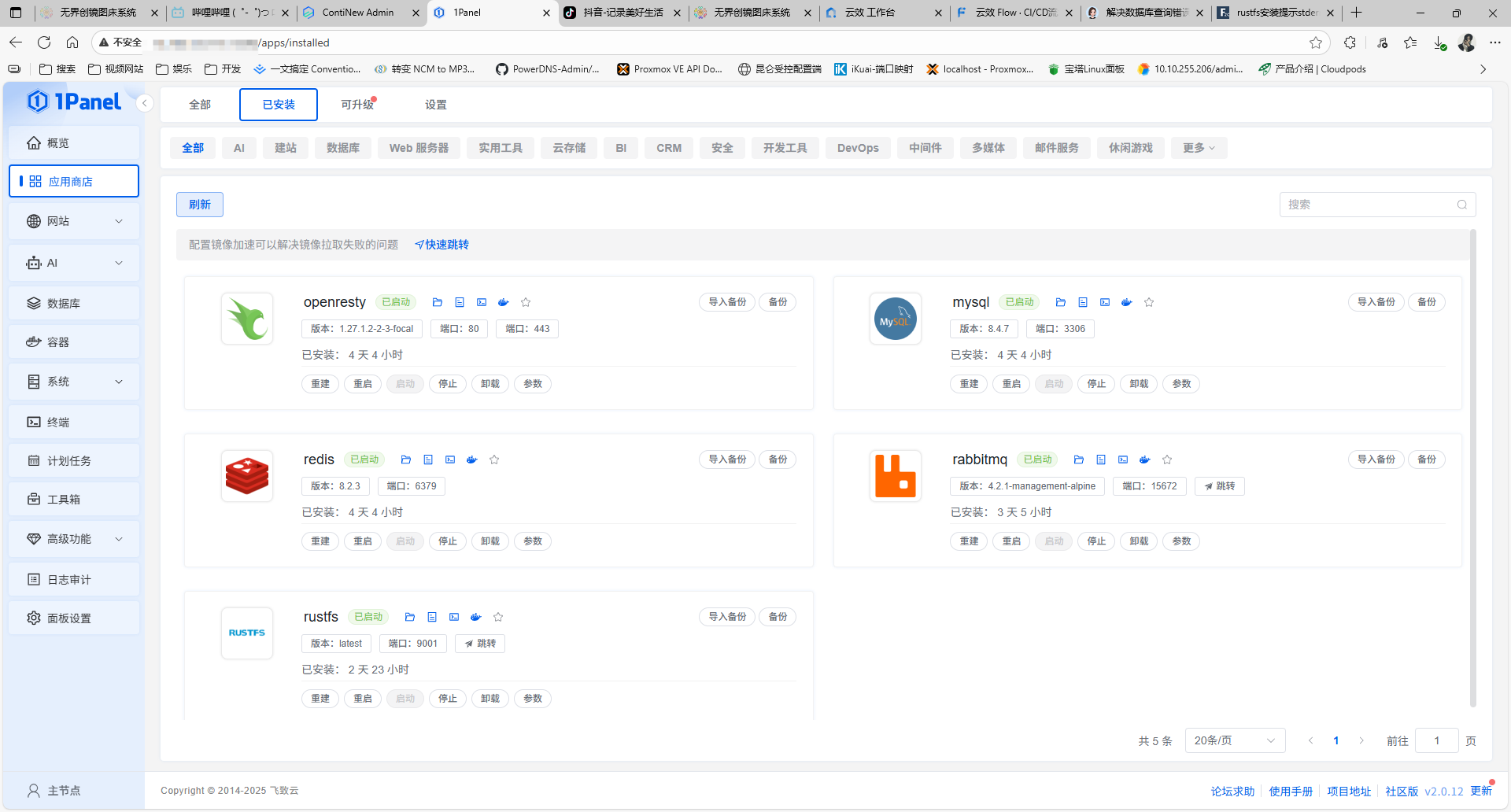
Task: Open the rustfs Docker container icon
Action: click(476, 617)
